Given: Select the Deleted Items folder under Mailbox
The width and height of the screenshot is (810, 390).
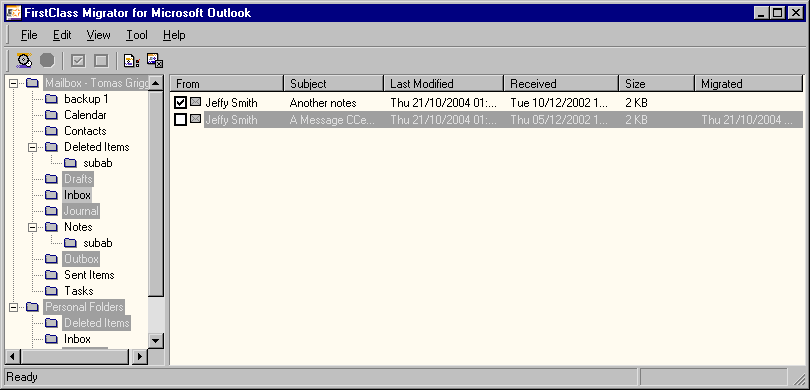Looking at the screenshot, I should 97,147.
